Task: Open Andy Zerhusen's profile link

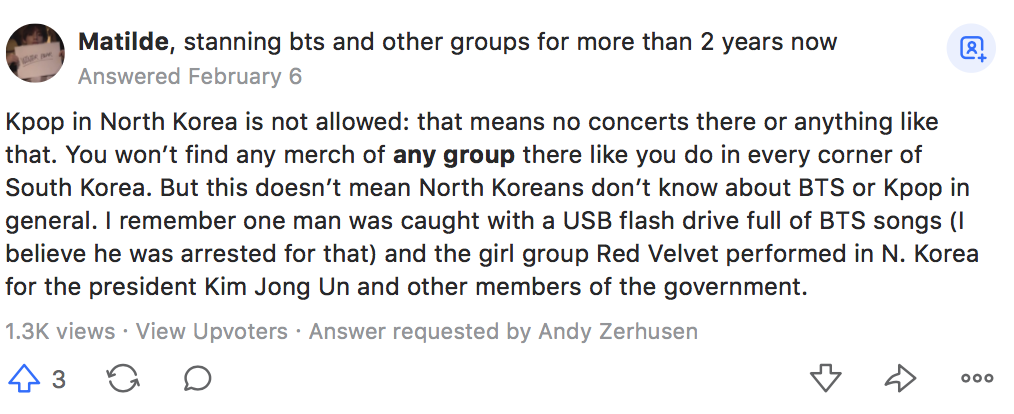Action: pos(618,331)
